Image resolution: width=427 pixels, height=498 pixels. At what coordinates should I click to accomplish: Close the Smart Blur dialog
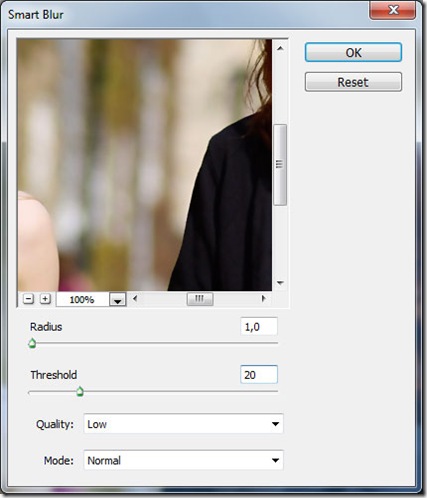pyautogui.click(x=393, y=10)
